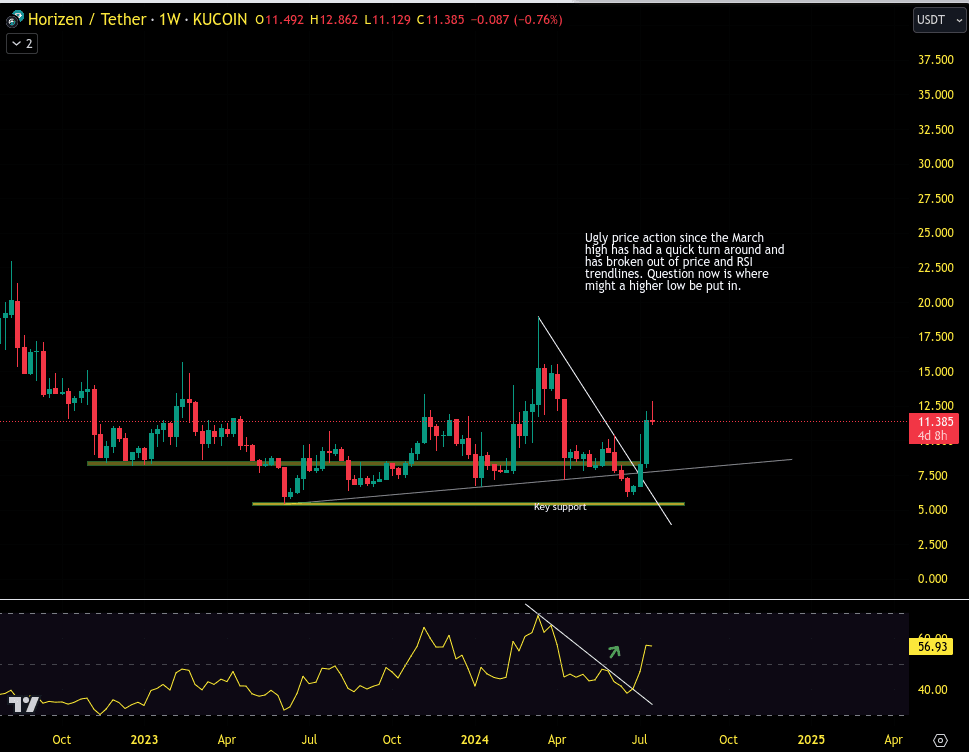Click the 37.500 price axis label
This screenshot has height=752, width=969.
[935, 60]
